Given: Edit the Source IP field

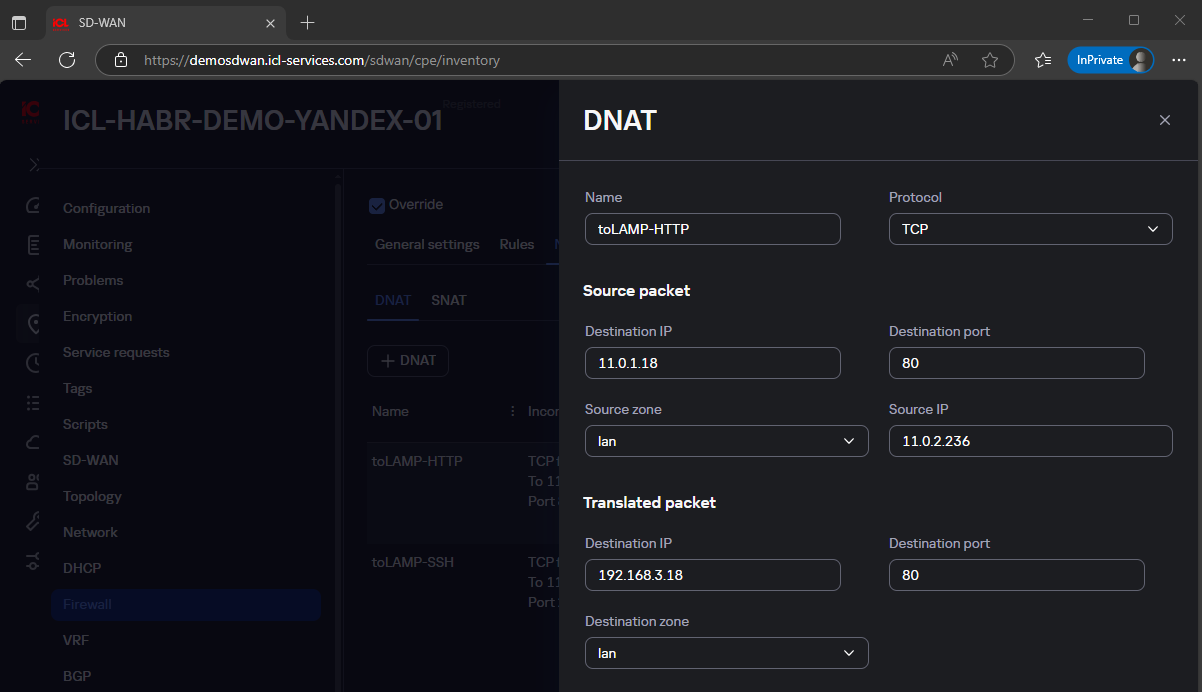Looking at the screenshot, I should point(1030,441).
